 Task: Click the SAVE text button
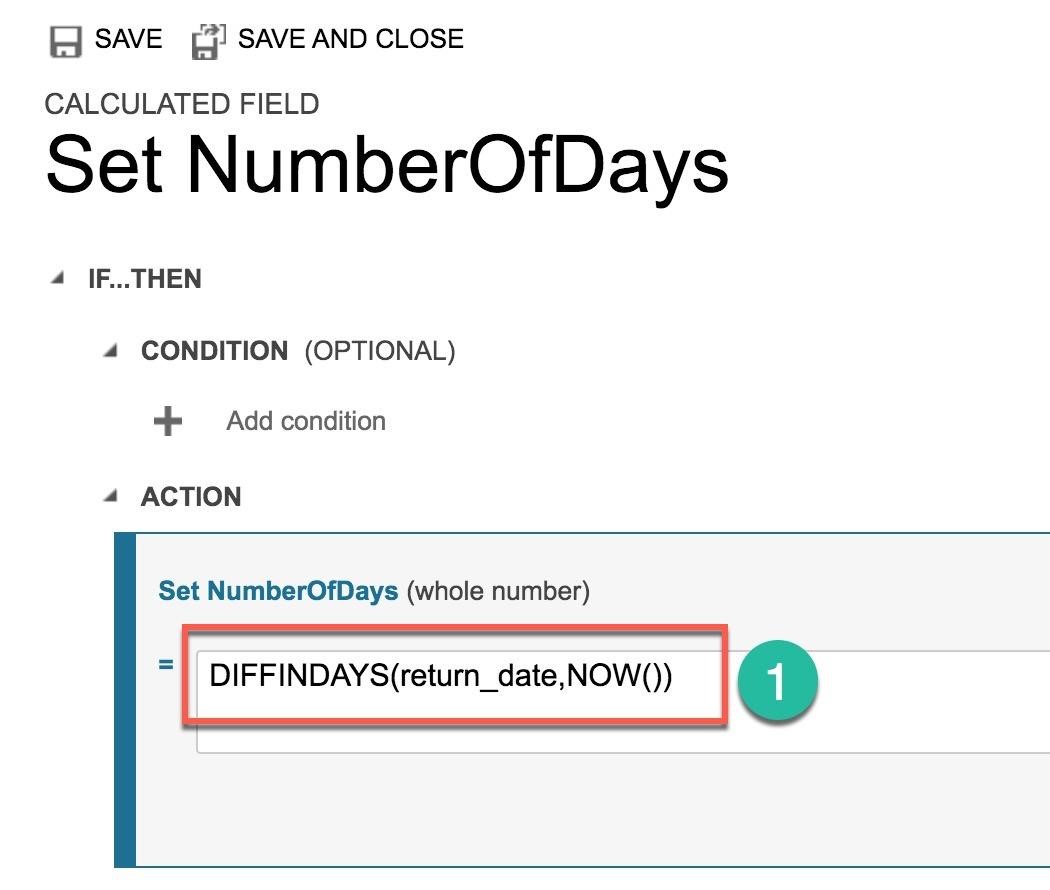tap(129, 39)
